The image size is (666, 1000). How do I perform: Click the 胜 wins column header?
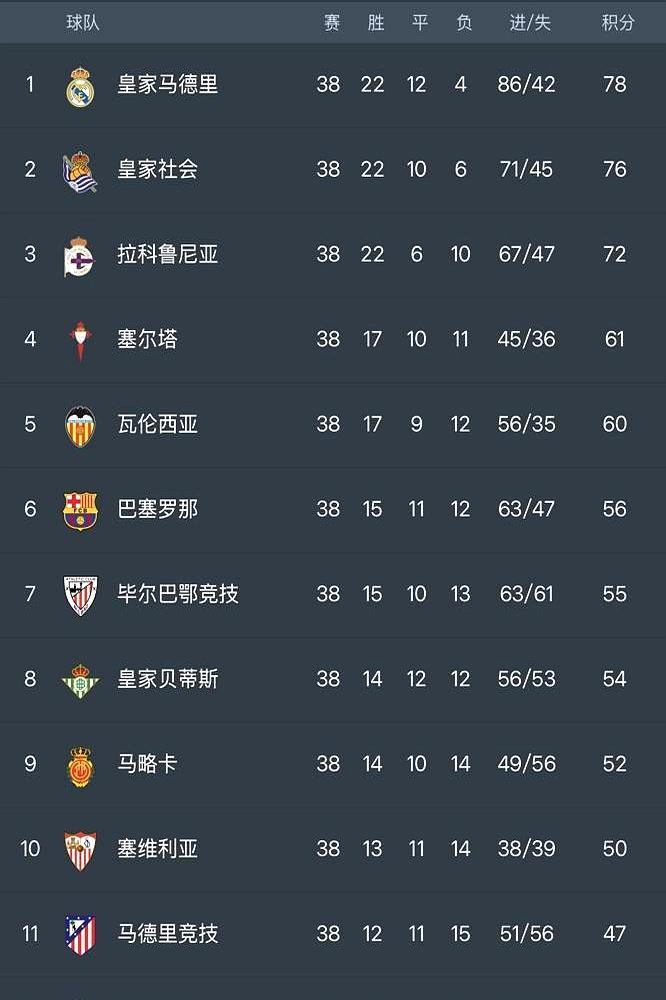[x=376, y=22]
